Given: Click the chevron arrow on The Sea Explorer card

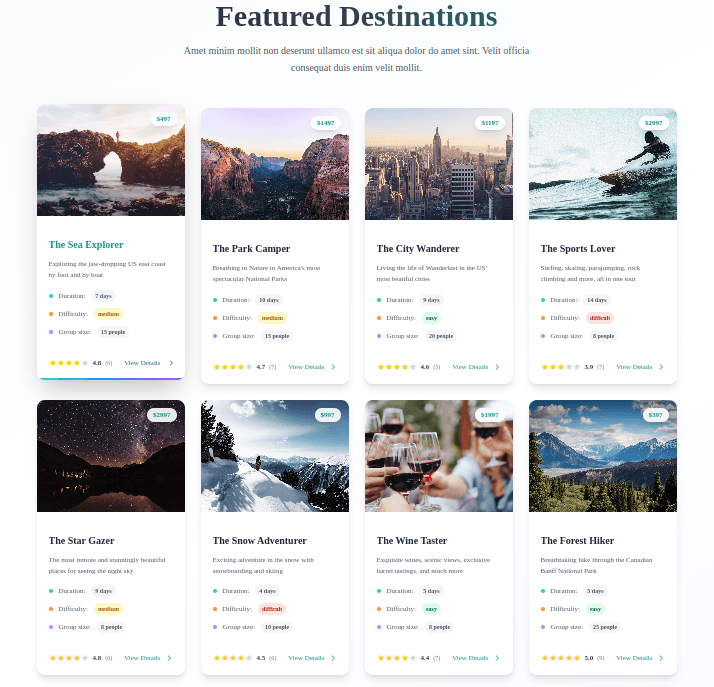Looking at the screenshot, I should [171, 363].
